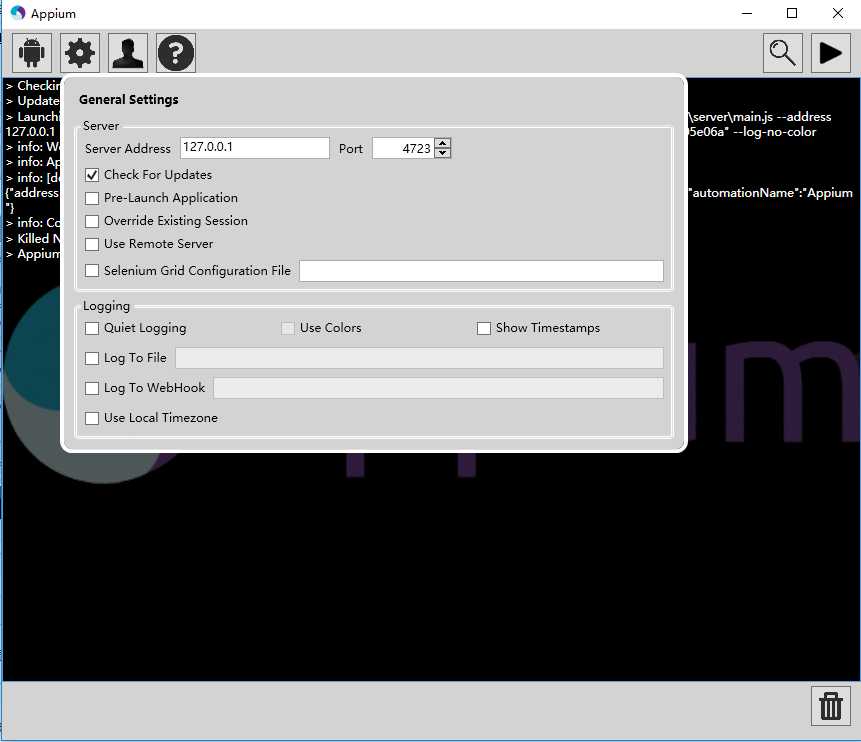Enable Pre-Launch Application checkbox
This screenshot has width=861, height=742.
92,198
